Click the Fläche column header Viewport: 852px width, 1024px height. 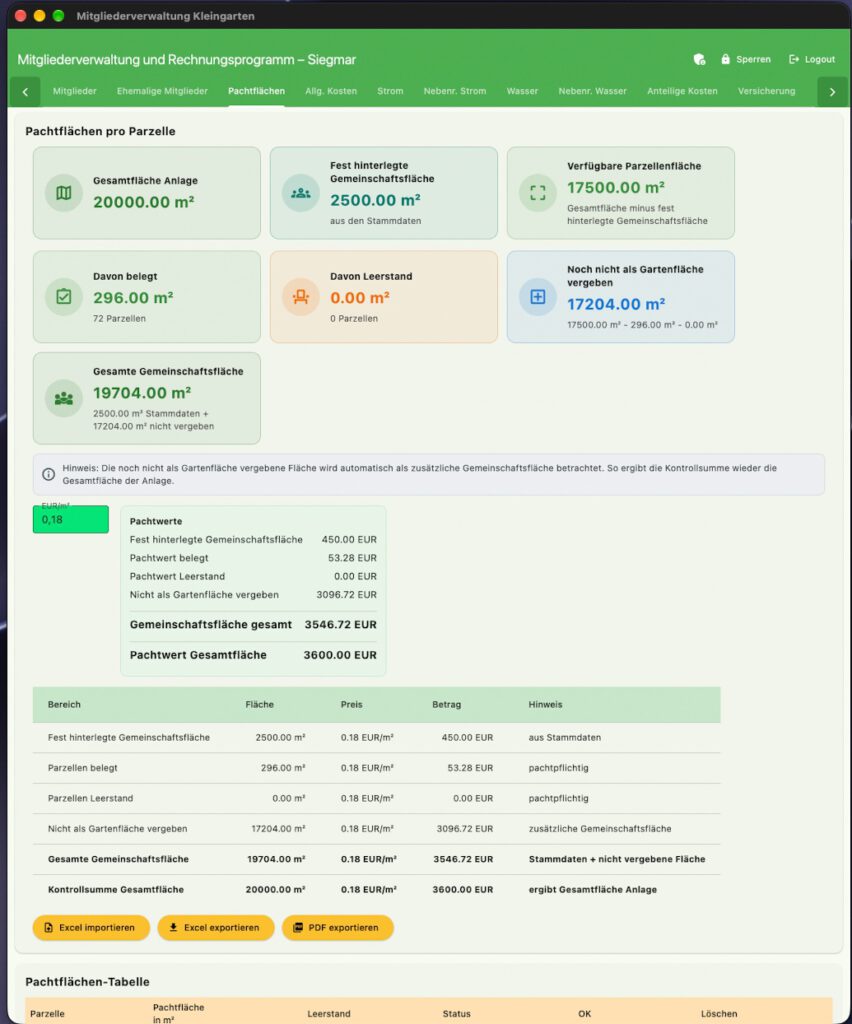[259, 705]
